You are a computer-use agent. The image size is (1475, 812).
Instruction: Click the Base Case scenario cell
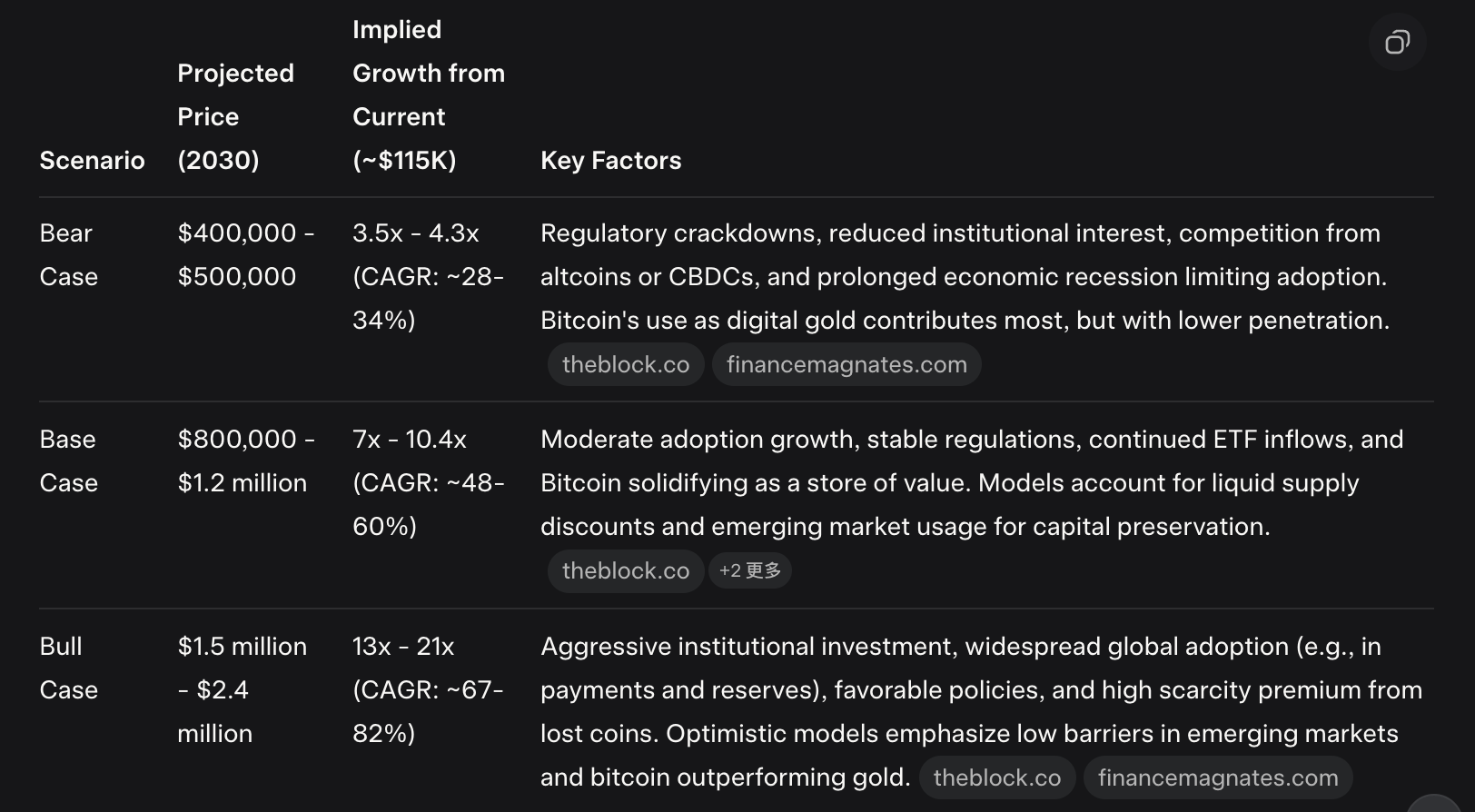pos(69,460)
